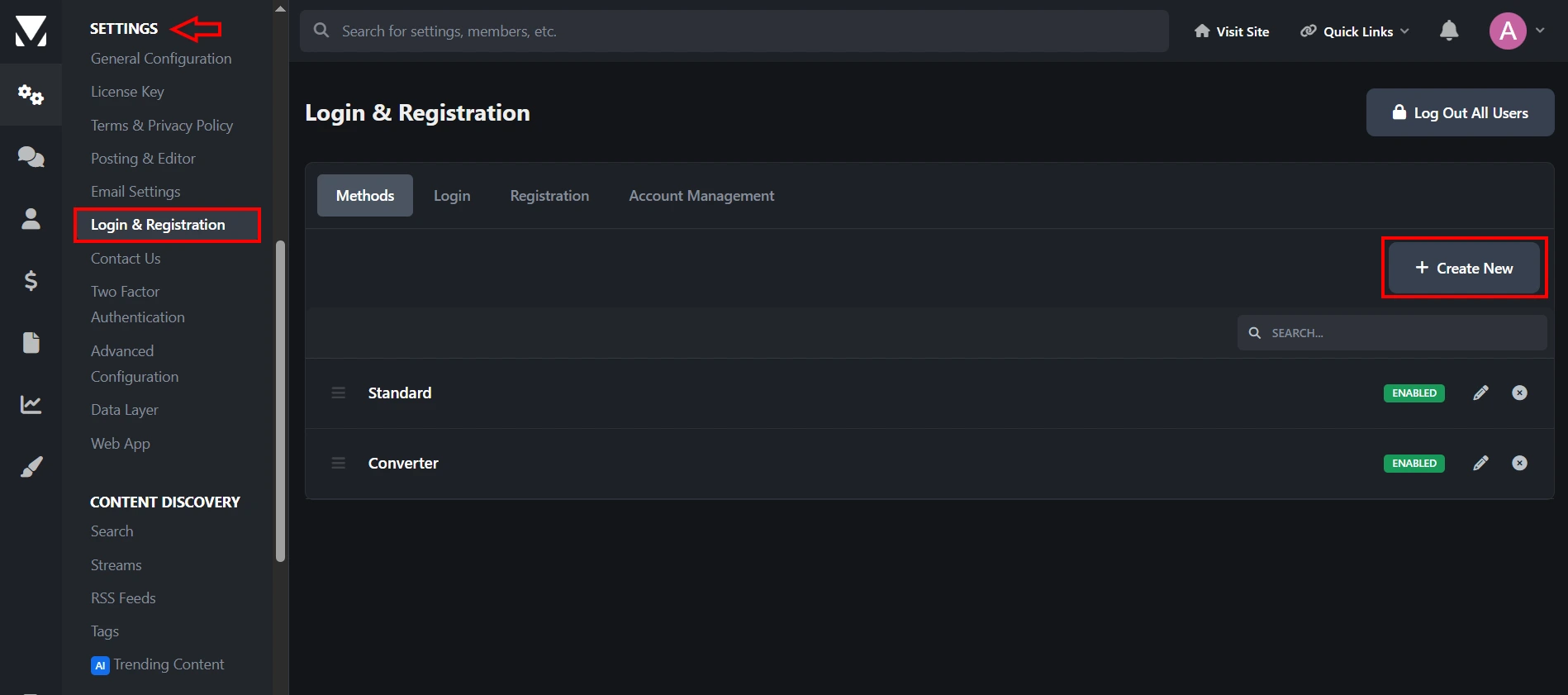
Task: Grab the Converter row drag handle
Action: [339, 463]
